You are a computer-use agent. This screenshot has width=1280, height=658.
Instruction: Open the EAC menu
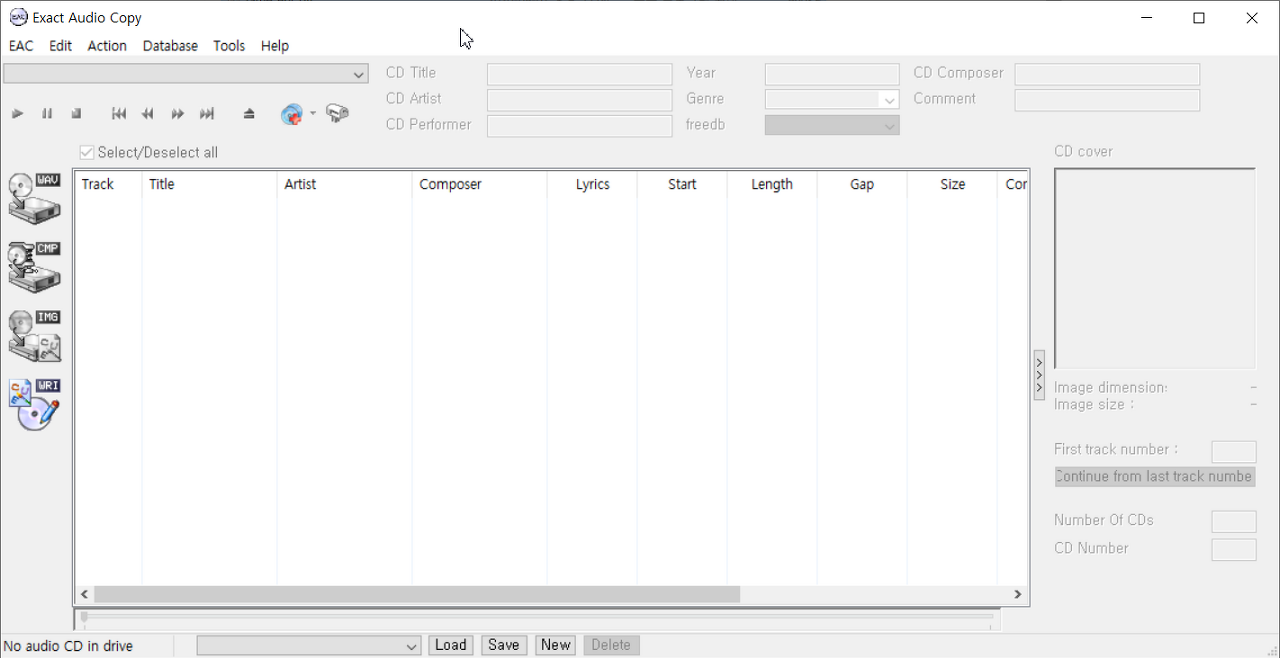point(21,46)
